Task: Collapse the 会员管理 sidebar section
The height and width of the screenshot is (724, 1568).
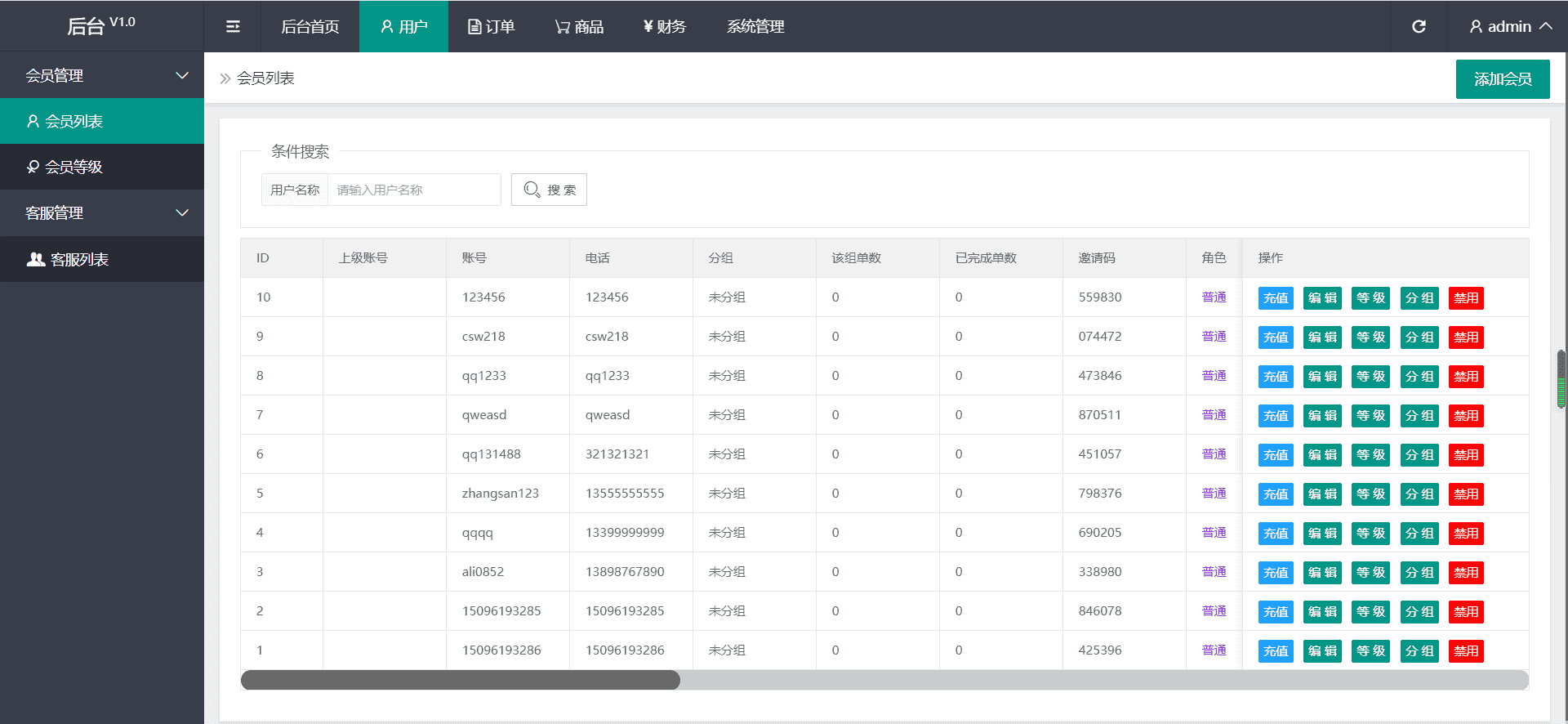Action: 102,75
